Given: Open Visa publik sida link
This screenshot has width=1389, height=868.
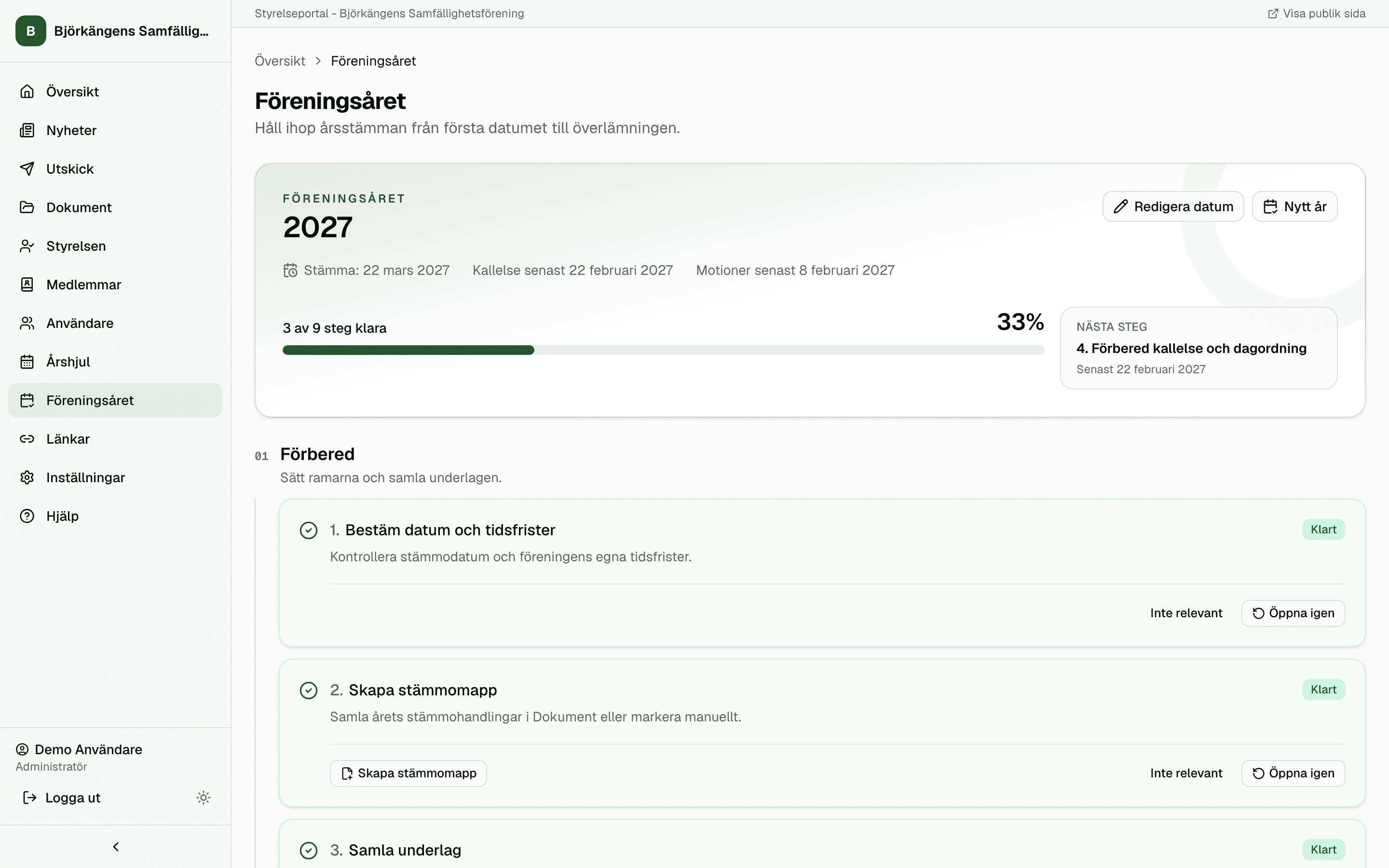Looking at the screenshot, I should [x=1316, y=14].
